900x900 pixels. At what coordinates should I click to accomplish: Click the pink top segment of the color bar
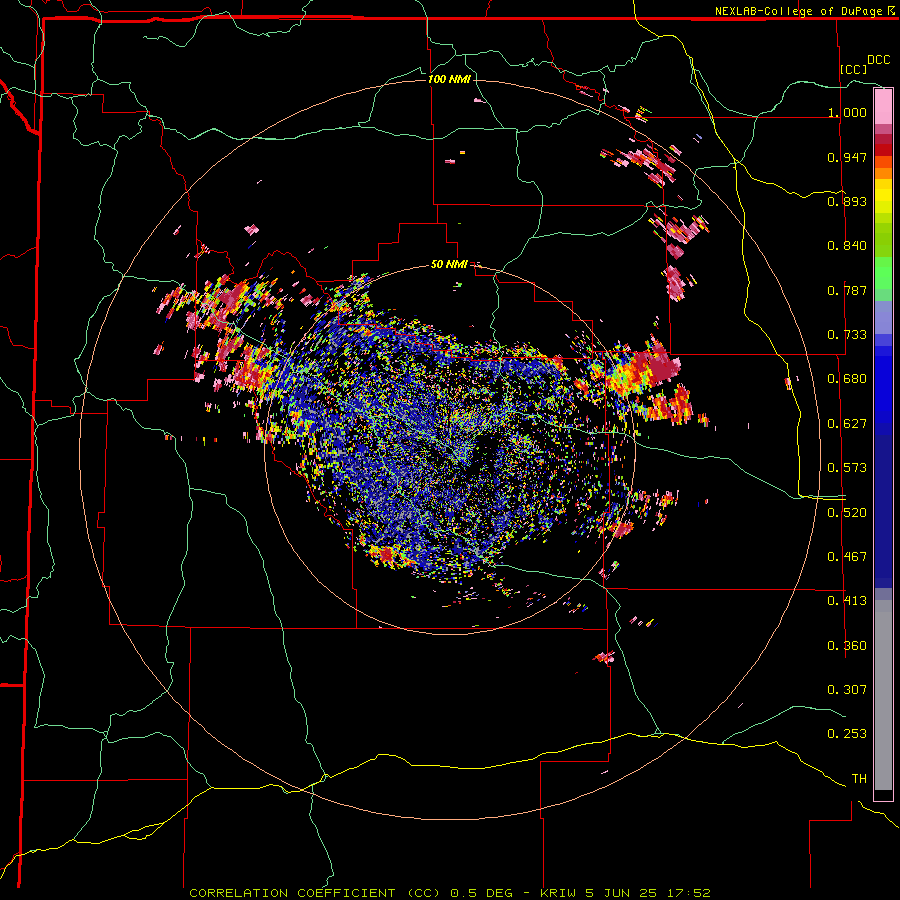[883, 107]
